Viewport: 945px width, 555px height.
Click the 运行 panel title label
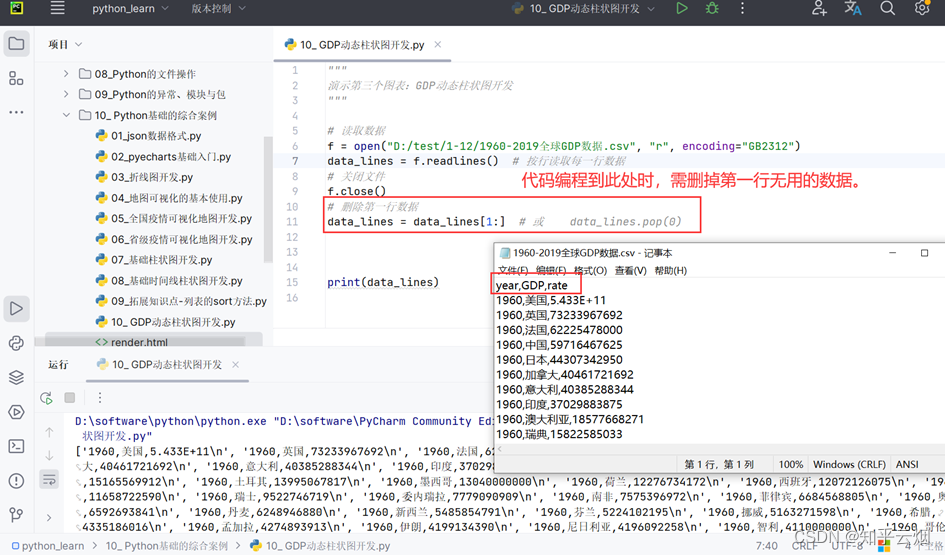coord(58,365)
